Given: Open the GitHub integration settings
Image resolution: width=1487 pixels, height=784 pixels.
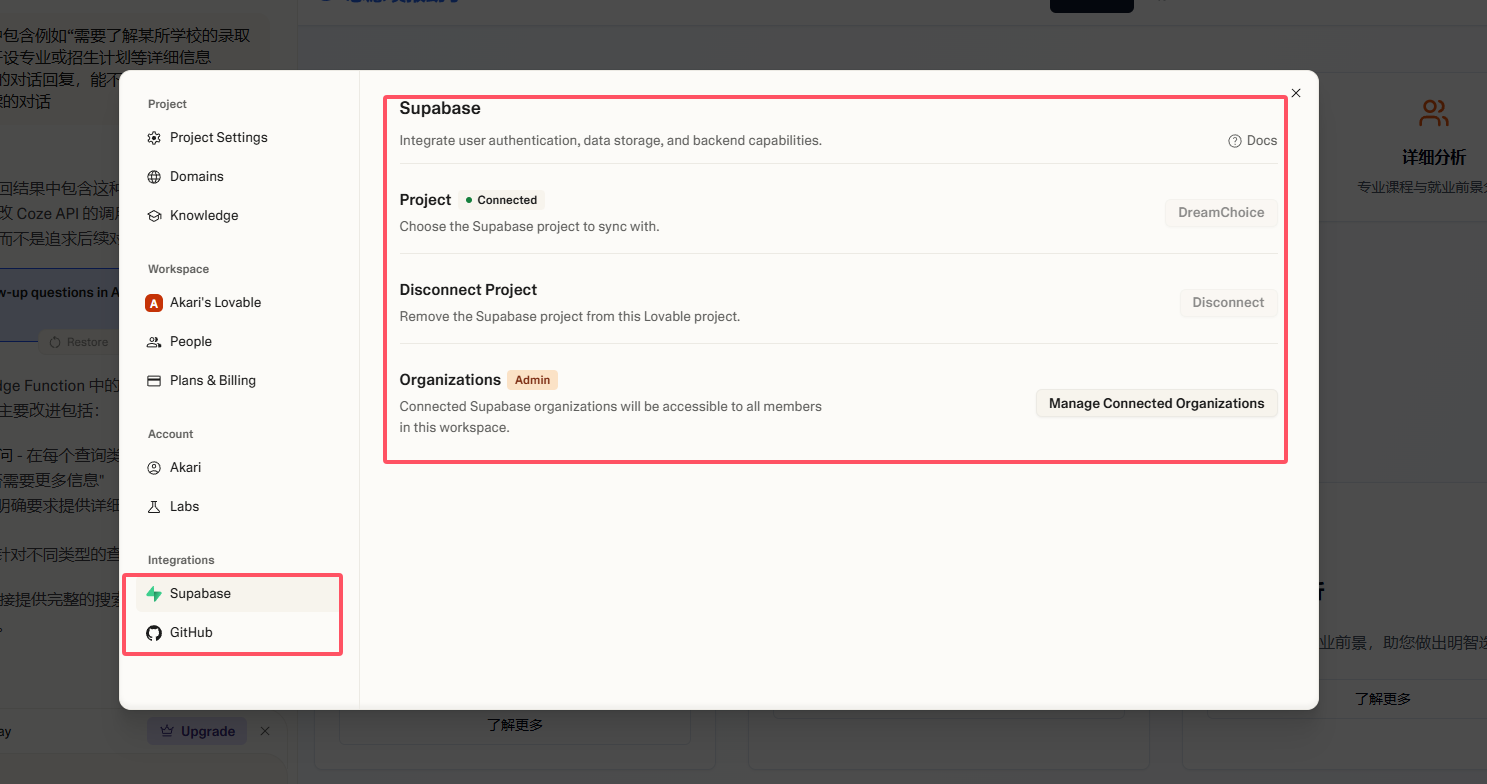Looking at the screenshot, I should click(238, 633).
